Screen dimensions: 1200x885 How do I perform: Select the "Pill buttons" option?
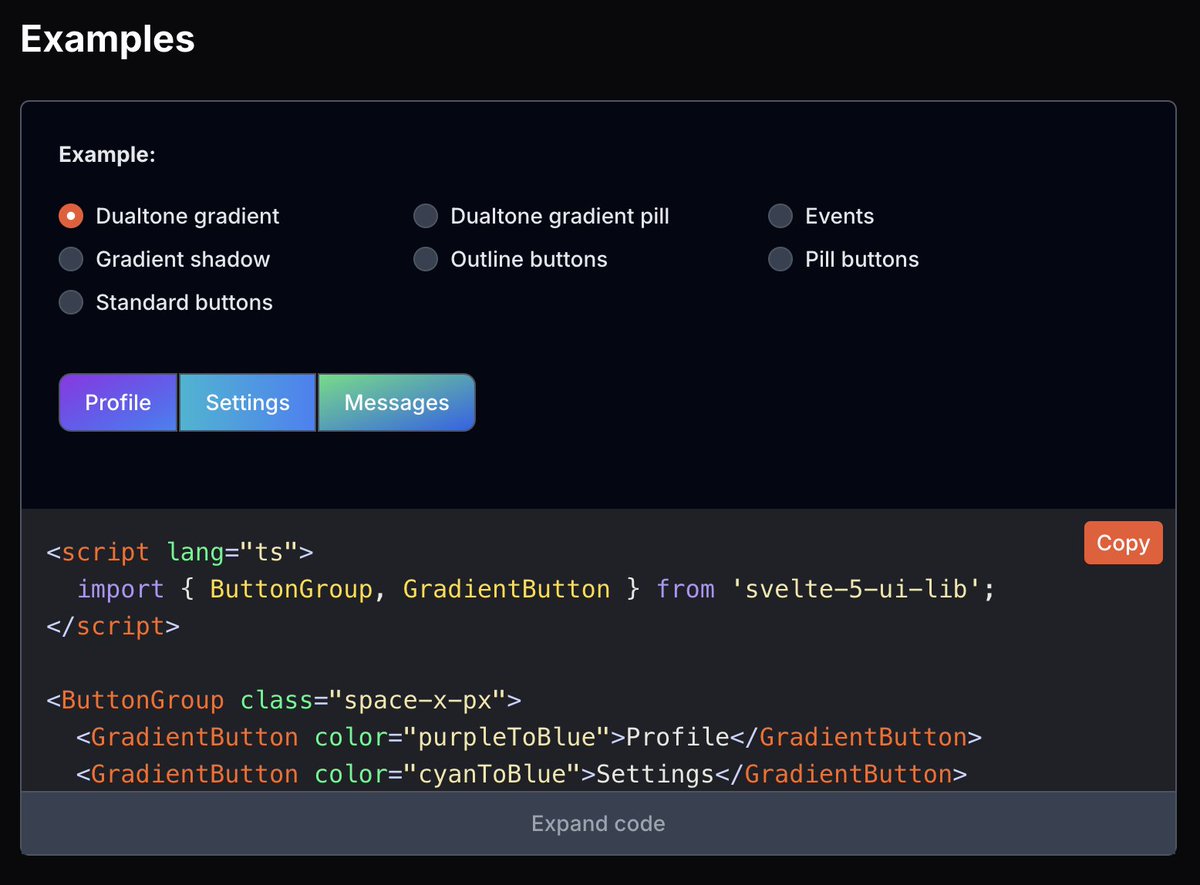point(780,259)
